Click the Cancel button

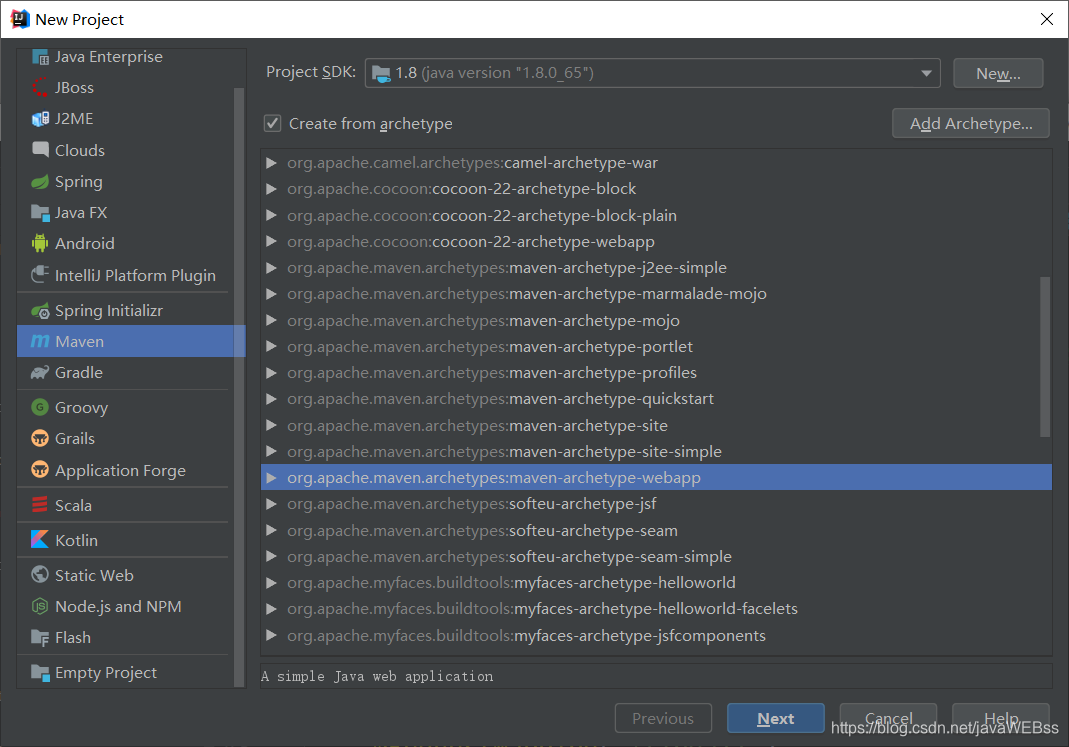[888, 718]
